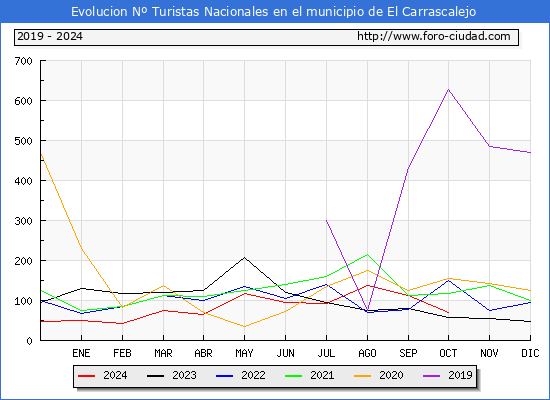This screenshot has height=400, width=550.
Task: Click the FEB month axis label
Action: (122, 353)
